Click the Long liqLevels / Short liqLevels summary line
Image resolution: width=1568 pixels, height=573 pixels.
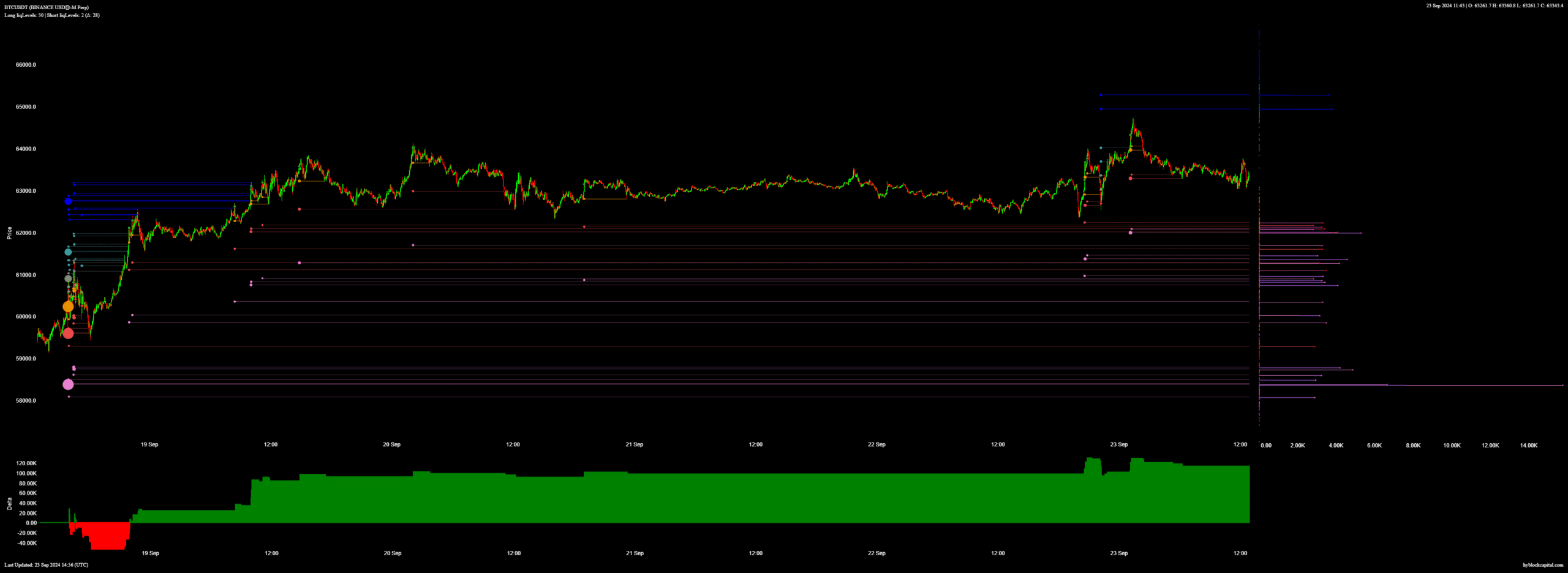(x=52, y=15)
